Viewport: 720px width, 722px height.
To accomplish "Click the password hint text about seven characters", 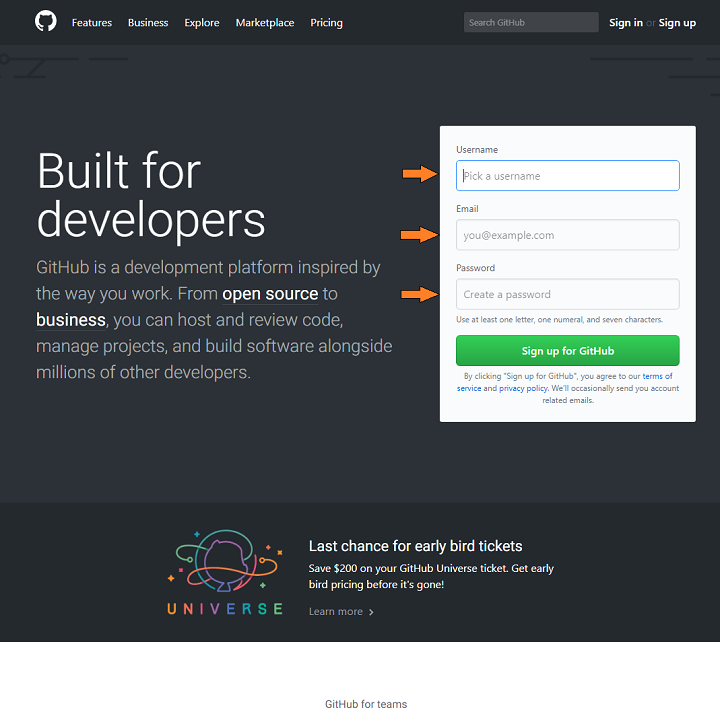I will [559, 320].
